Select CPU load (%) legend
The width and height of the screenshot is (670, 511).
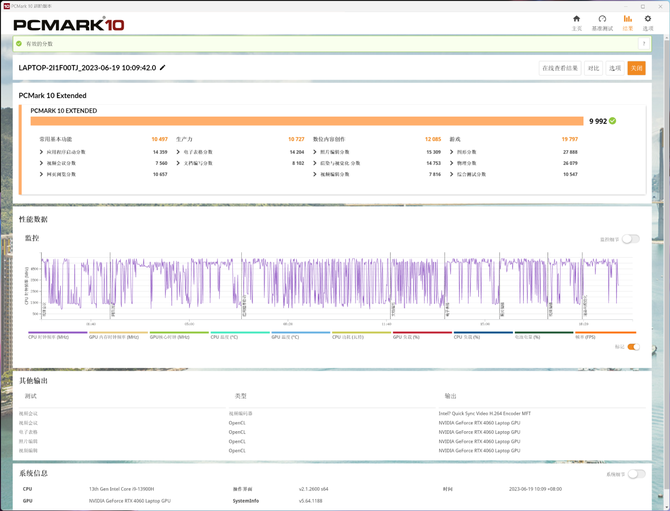pyautogui.click(x=483, y=335)
